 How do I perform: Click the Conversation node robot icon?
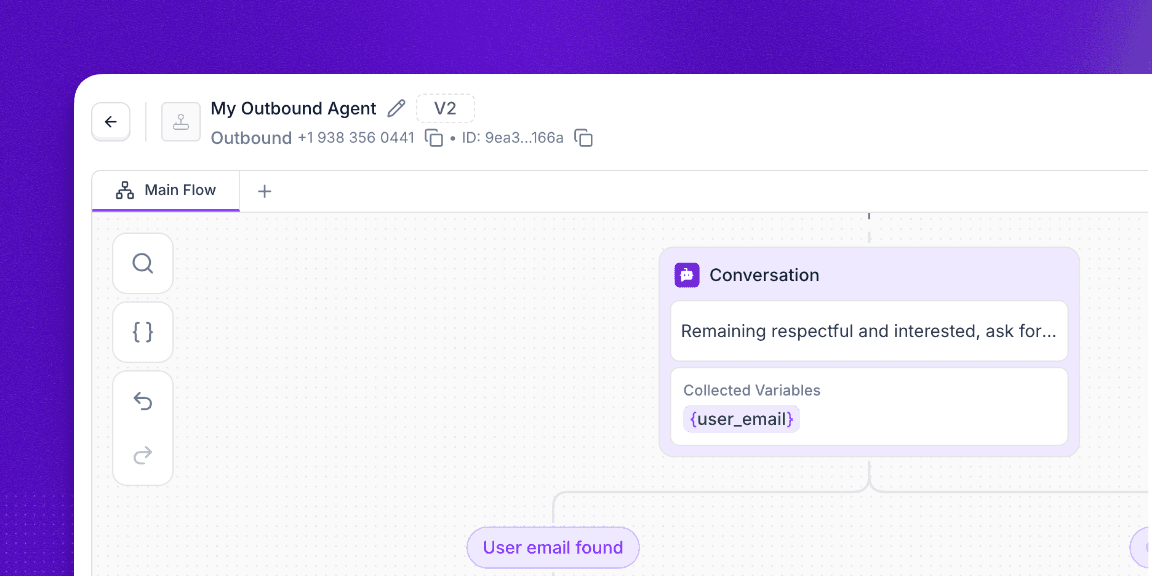687,275
